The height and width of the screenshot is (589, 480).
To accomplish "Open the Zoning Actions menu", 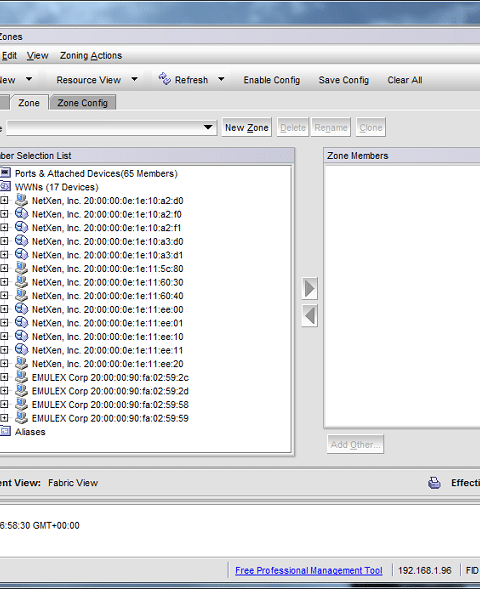I will [91, 56].
